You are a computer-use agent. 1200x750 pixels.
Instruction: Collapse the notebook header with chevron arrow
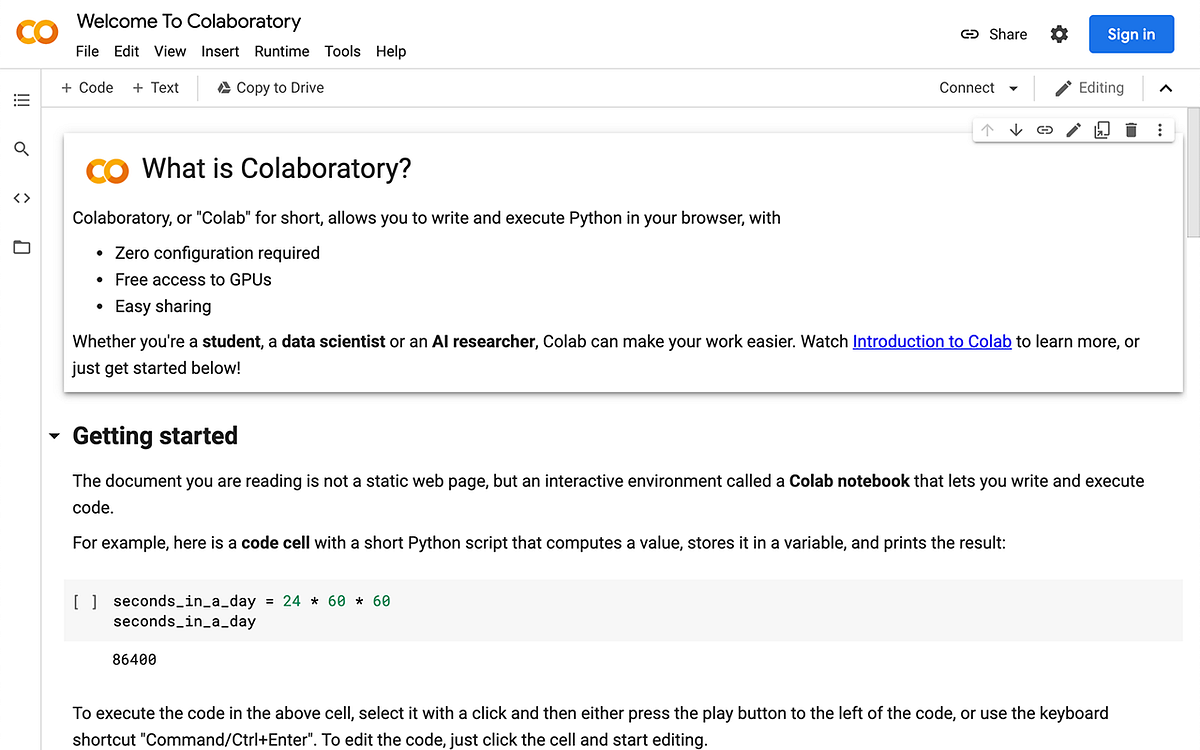[1166, 88]
